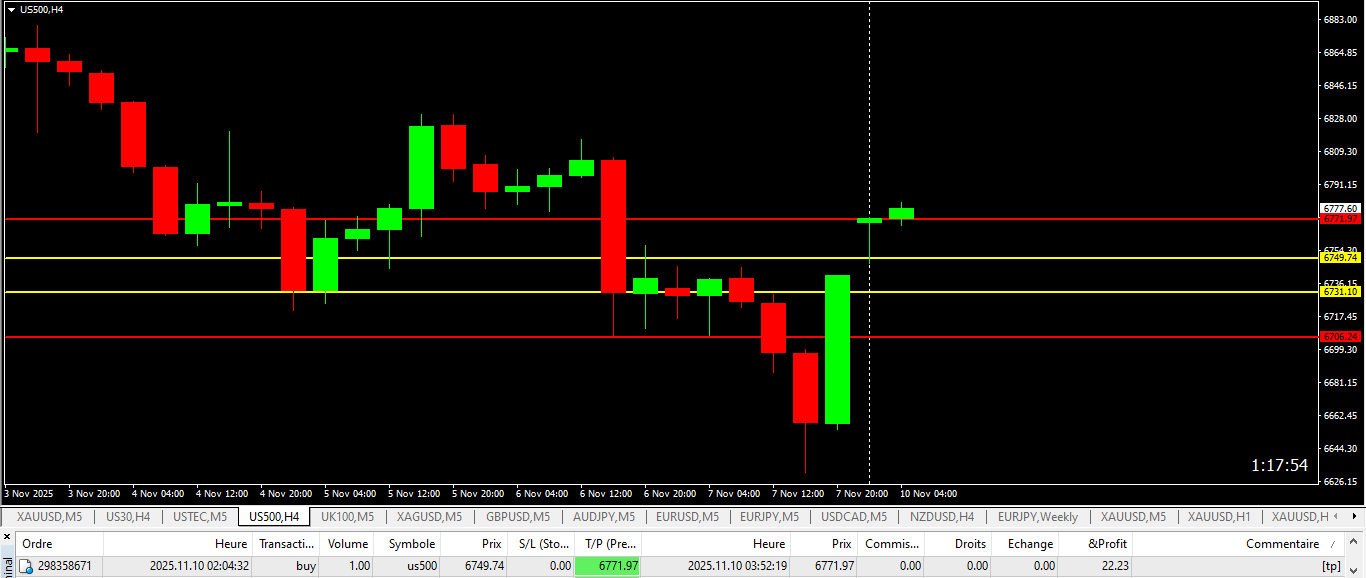The width and height of the screenshot is (1366, 578).
Task: Click the 6 Nov 12:00 time axis label
Action: 608,494
